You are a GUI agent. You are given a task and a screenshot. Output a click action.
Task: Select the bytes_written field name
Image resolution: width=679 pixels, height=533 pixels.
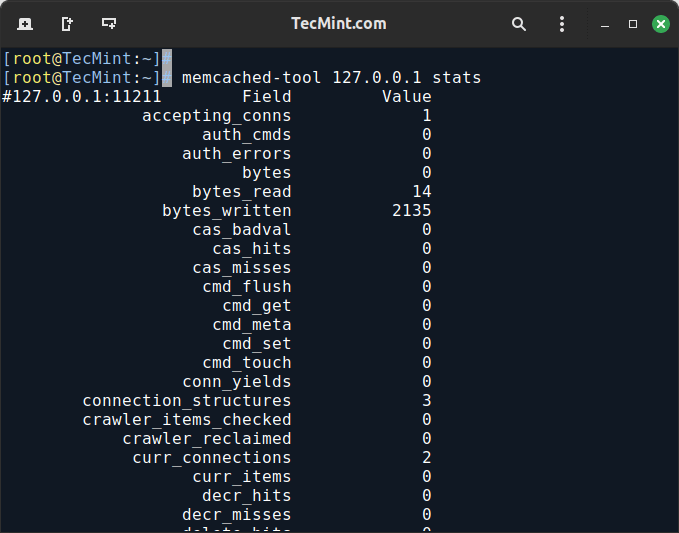click(x=226, y=211)
